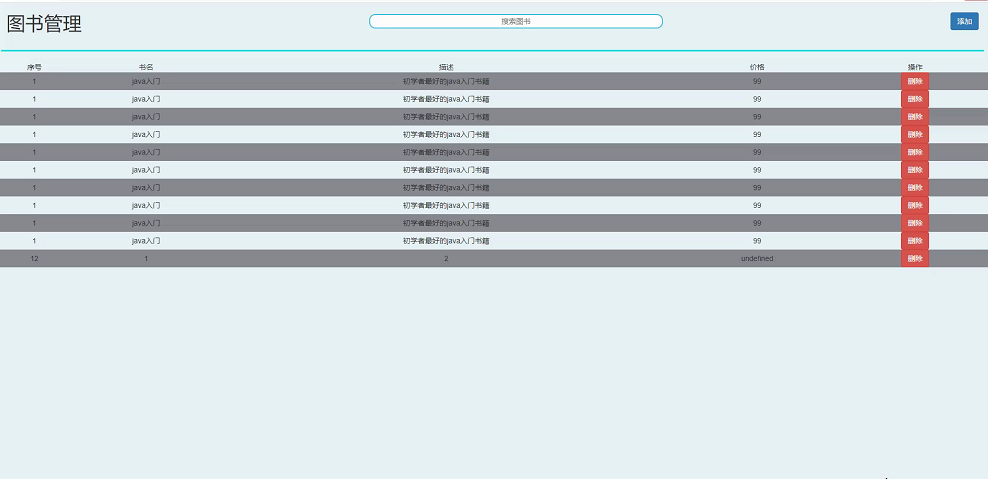The image size is (988, 479).
Task: Delete the first book in the table
Action: click(914, 81)
